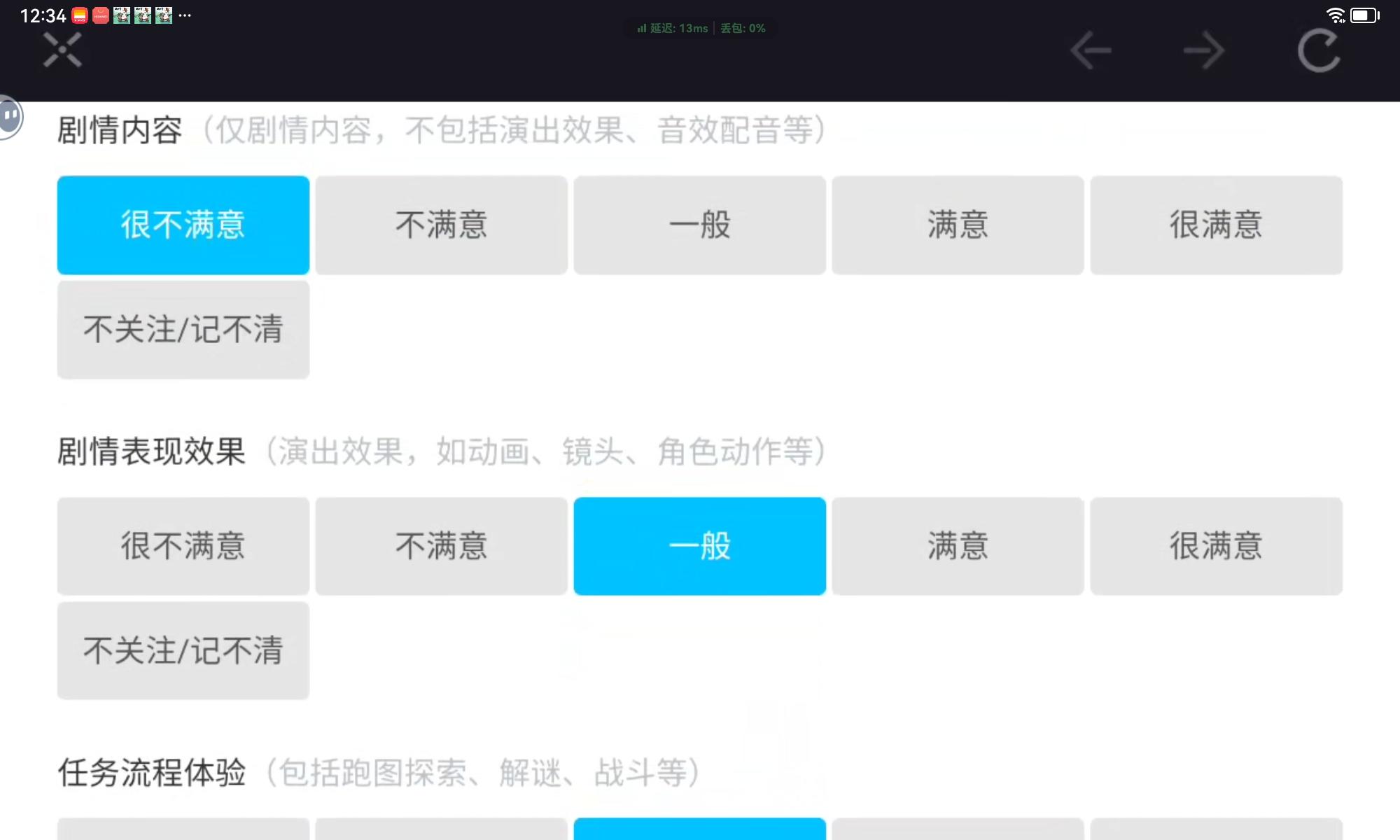Image resolution: width=1400 pixels, height=840 pixels.
Task: Pick 满意 for 剧情表现效果
Action: coord(958,546)
